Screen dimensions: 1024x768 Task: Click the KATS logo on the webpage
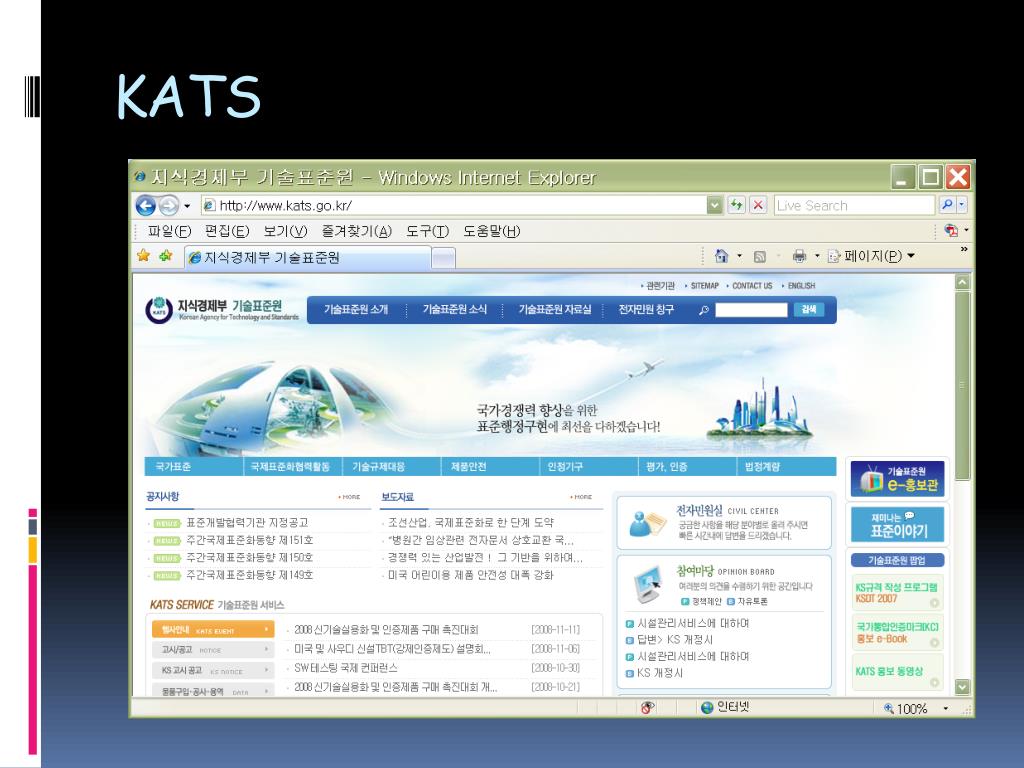coord(222,309)
